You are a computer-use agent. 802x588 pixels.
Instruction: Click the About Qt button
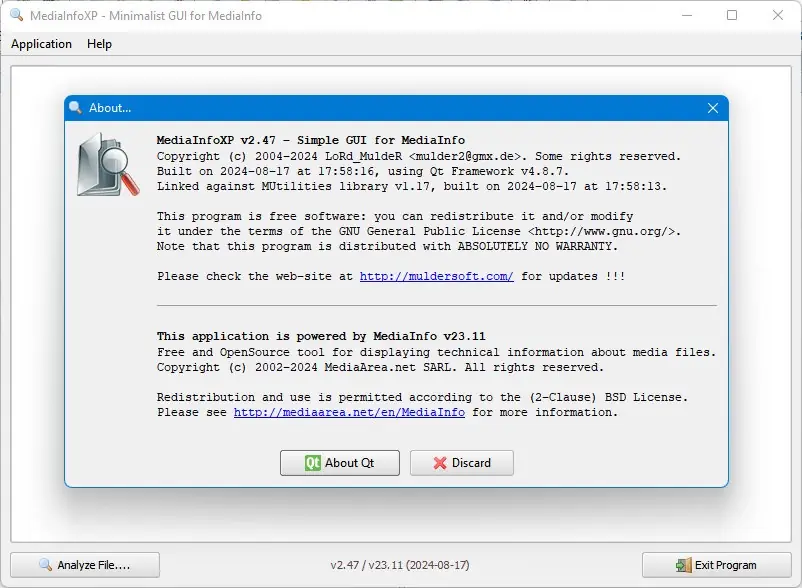[x=340, y=463]
